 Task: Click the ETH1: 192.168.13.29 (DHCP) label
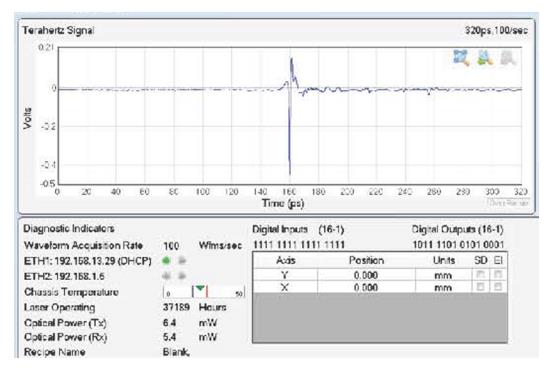[88, 261]
